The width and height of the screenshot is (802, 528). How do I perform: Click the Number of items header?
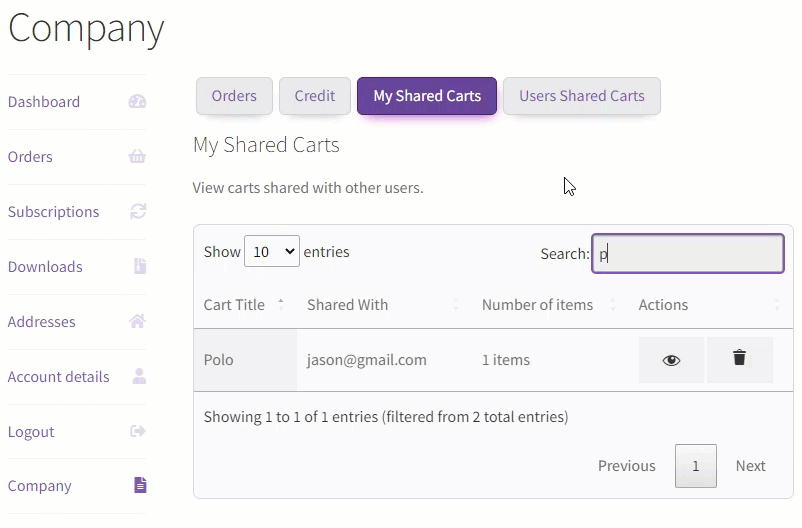(537, 304)
